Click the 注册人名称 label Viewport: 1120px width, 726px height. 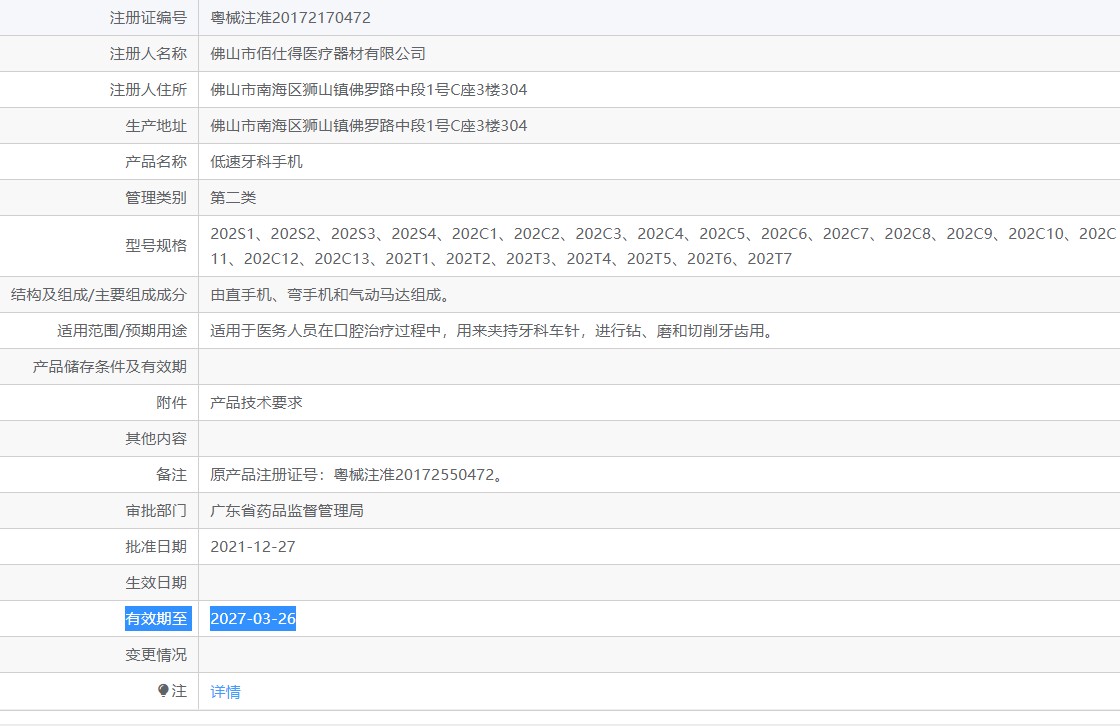pos(148,54)
